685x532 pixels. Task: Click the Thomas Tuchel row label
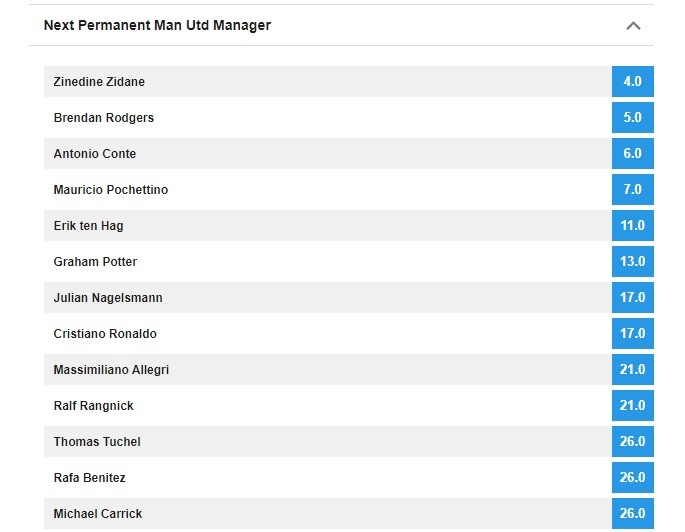pyautogui.click(x=97, y=442)
